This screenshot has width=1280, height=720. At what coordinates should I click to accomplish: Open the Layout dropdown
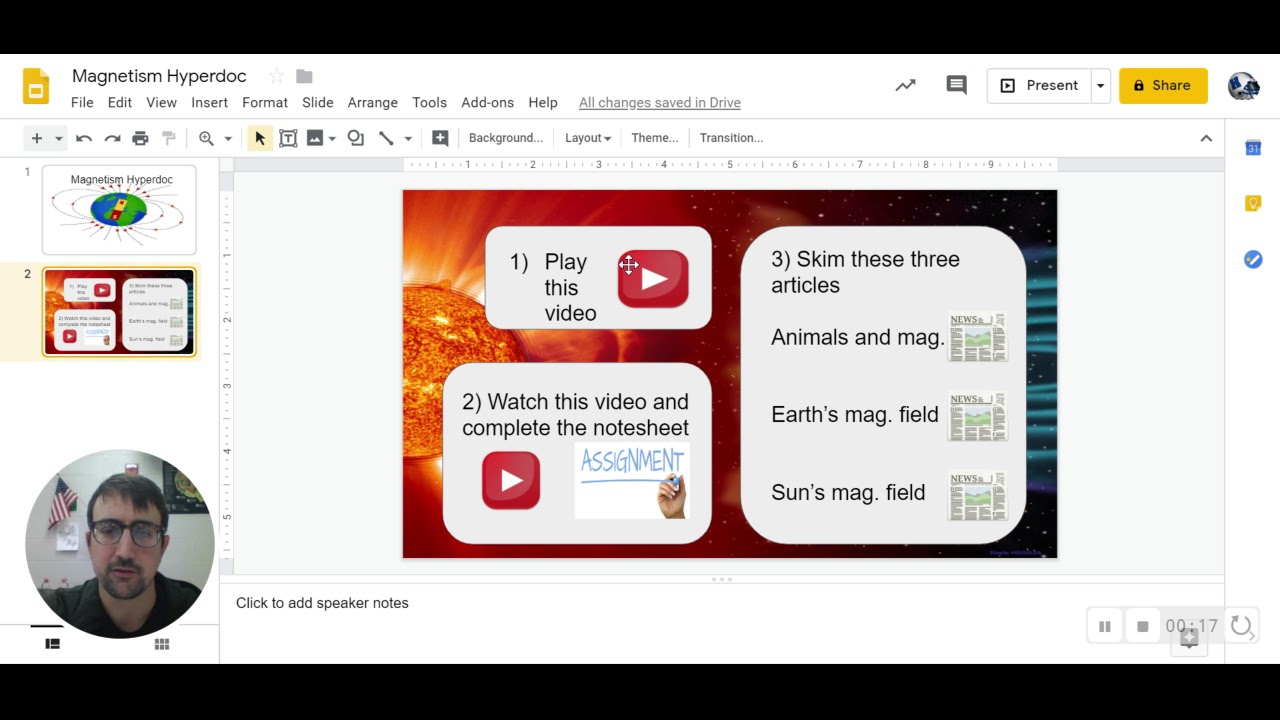point(588,138)
